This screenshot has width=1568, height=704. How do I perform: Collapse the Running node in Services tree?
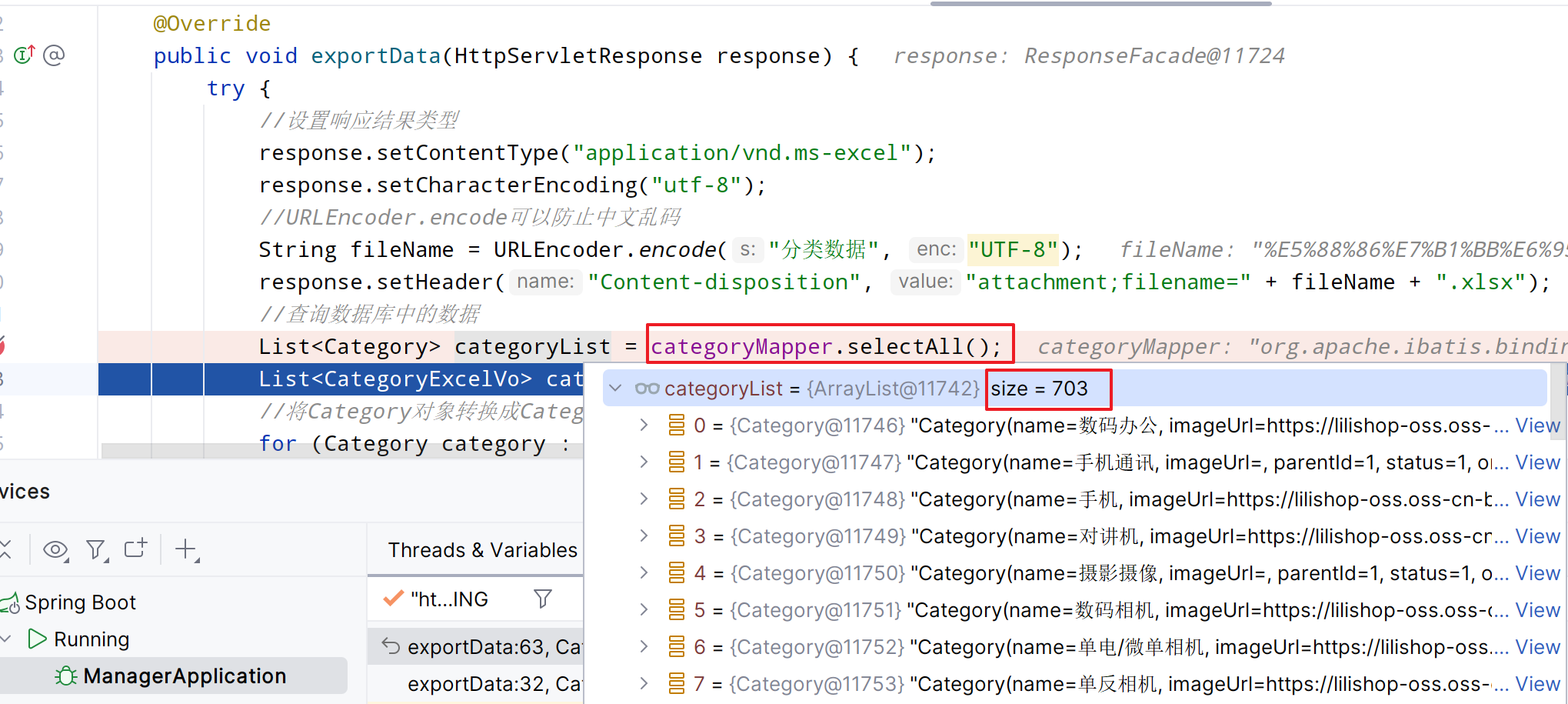7,639
